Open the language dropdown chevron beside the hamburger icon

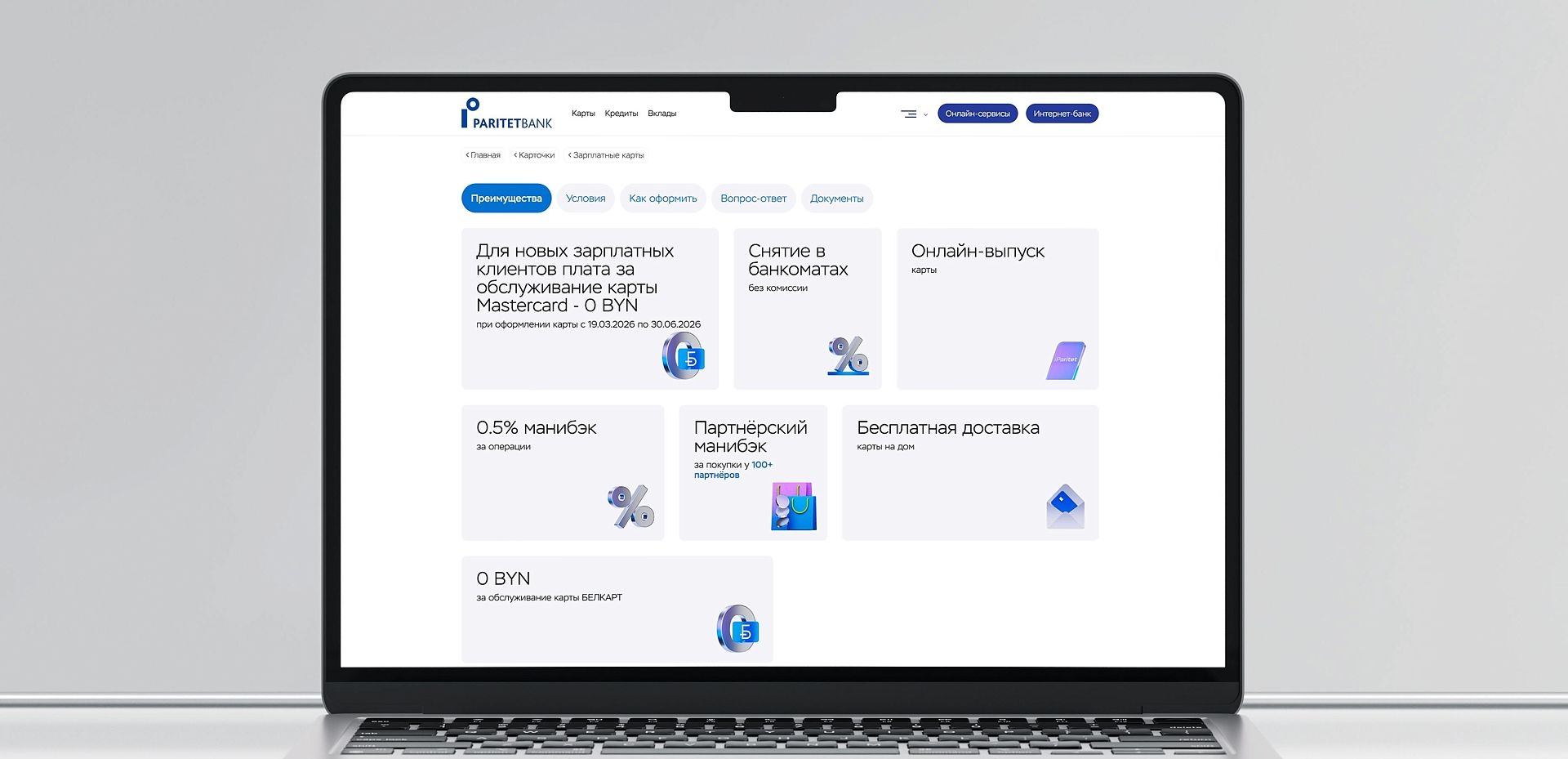(x=925, y=116)
